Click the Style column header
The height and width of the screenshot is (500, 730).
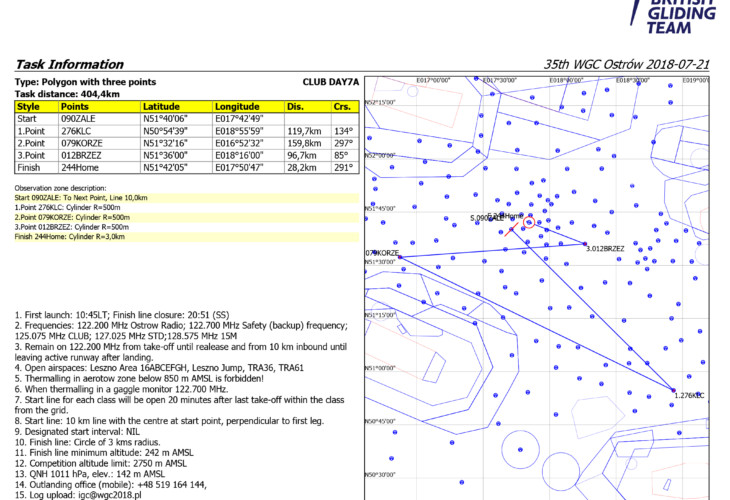point(29,105)
